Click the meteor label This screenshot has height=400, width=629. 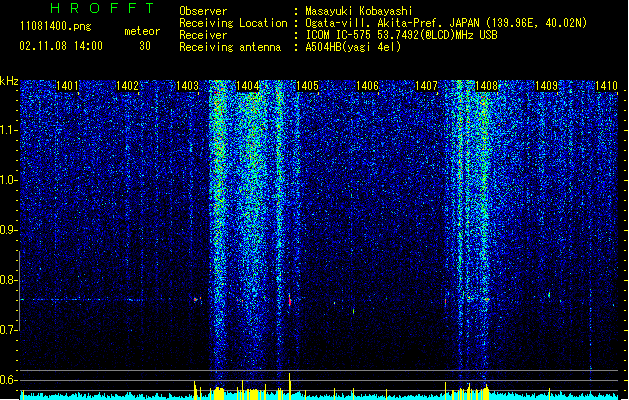point(142,31)
